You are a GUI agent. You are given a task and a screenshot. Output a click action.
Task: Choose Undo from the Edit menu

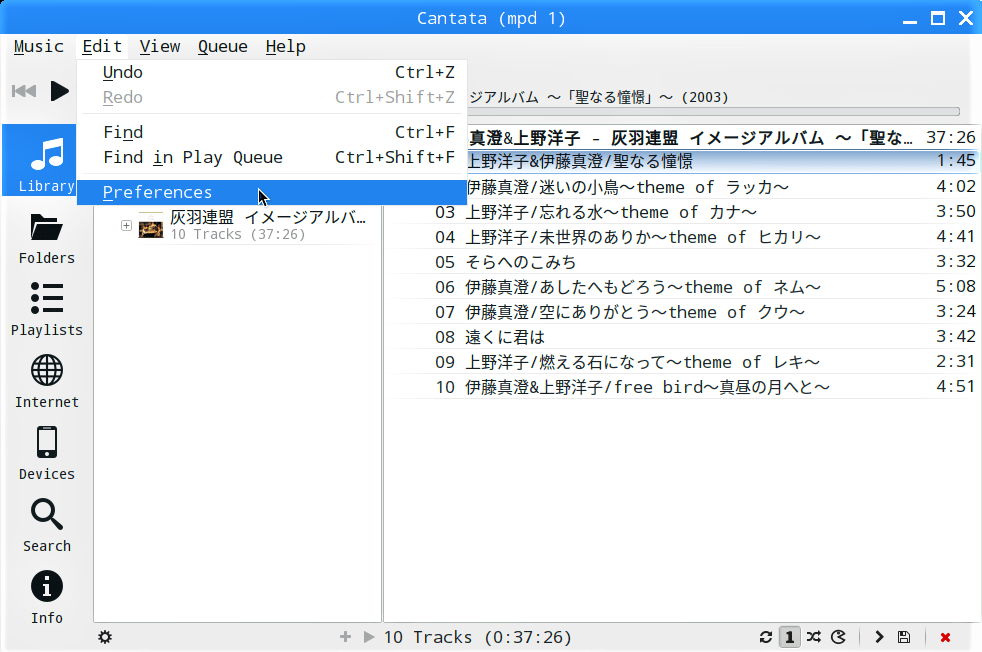pos(272,72)
